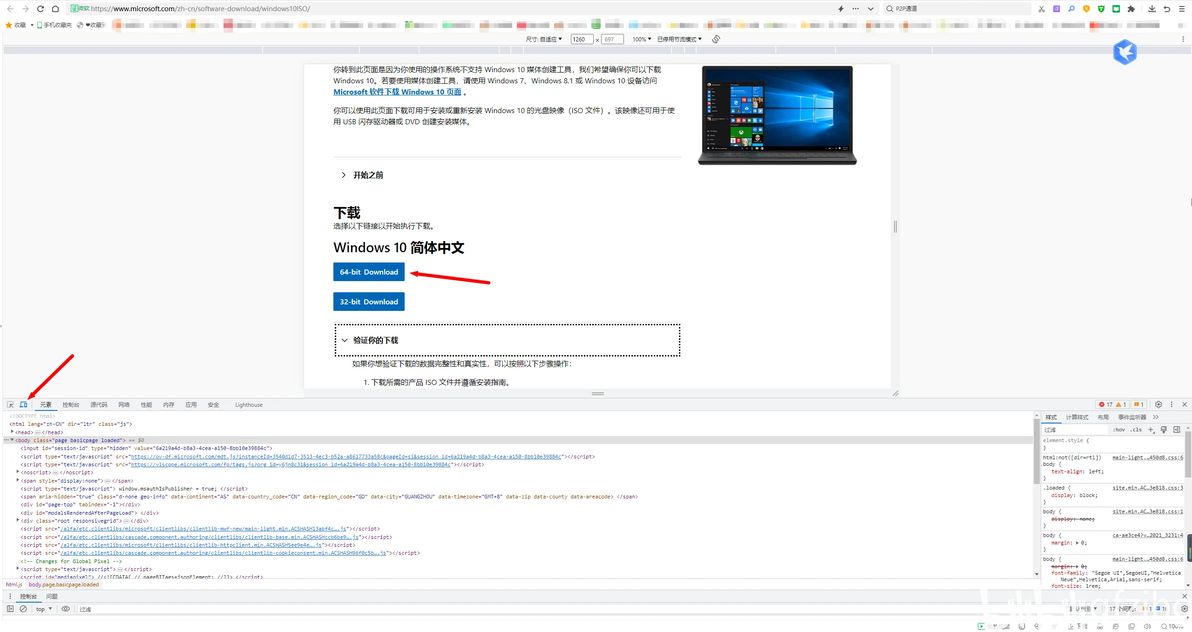Click the Windows 10 laptop image
The height and width of the screenshot is (632, 1192).
point(777,115)
